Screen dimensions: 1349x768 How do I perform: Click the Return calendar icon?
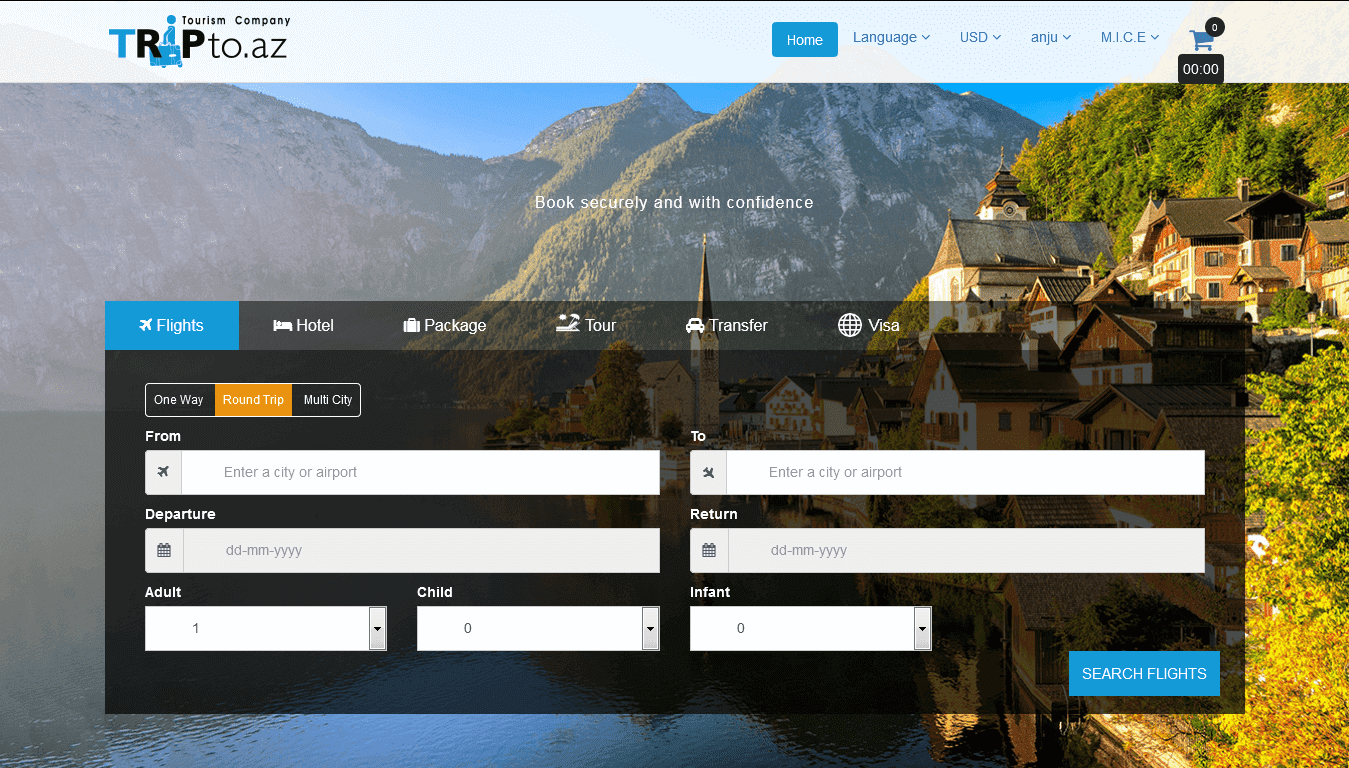point(709,550)
